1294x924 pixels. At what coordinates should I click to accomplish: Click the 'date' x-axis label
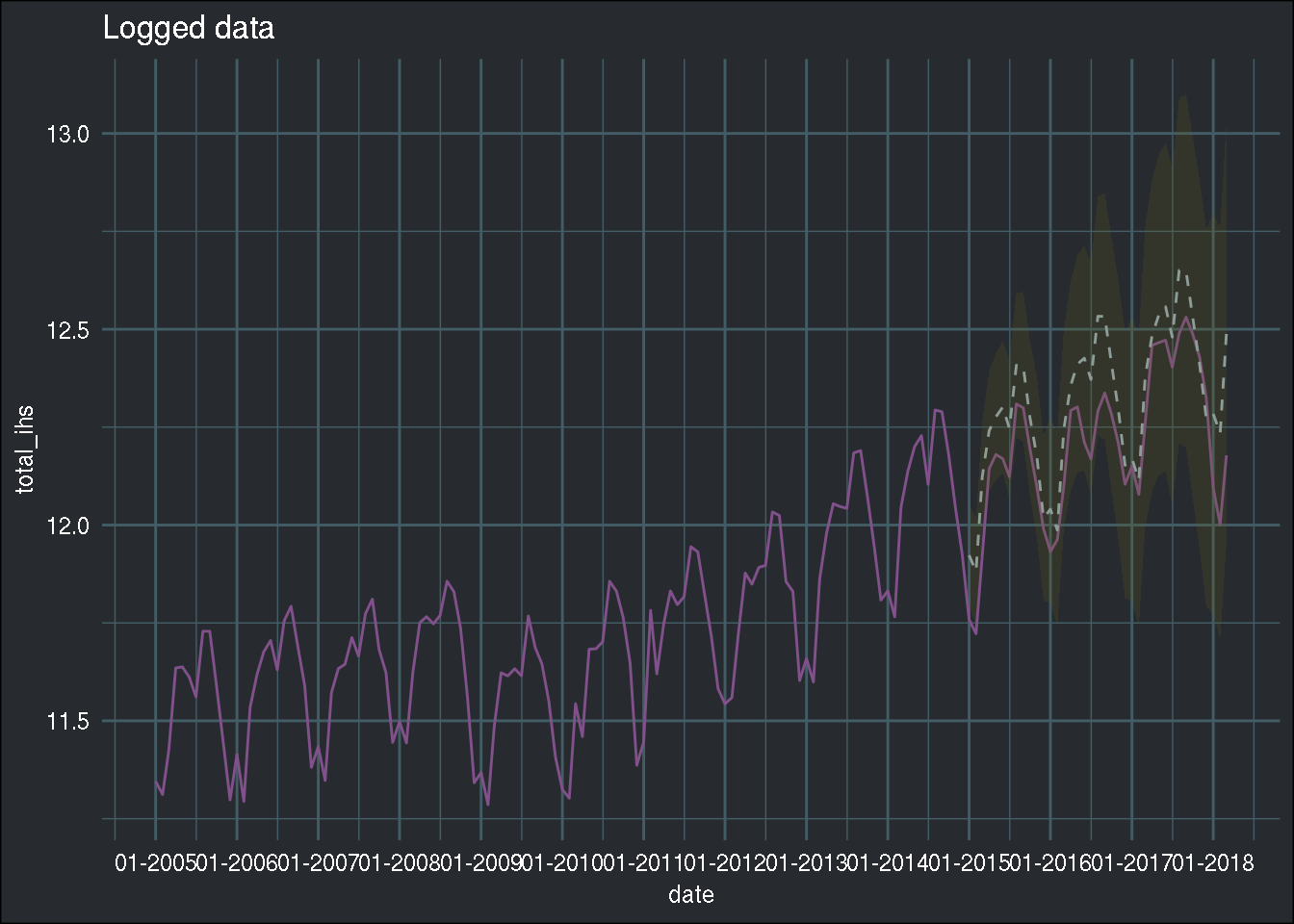click(691, 895)
